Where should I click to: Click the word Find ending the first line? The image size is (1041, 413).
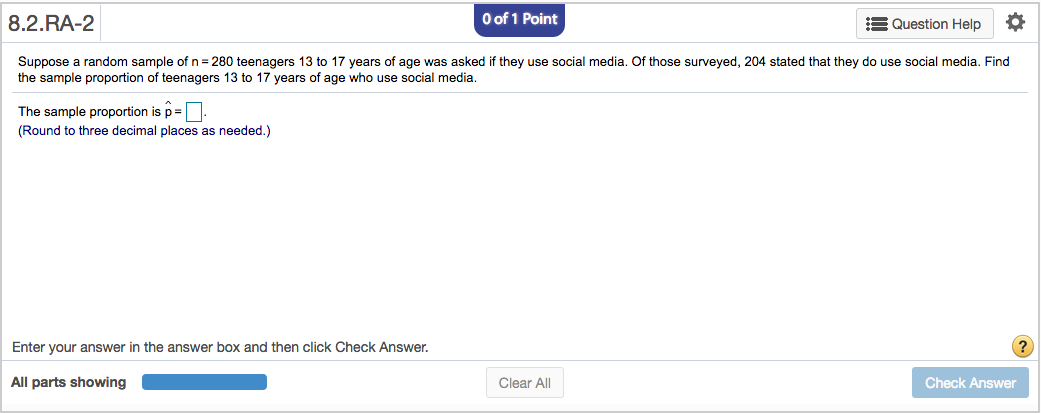996,62
